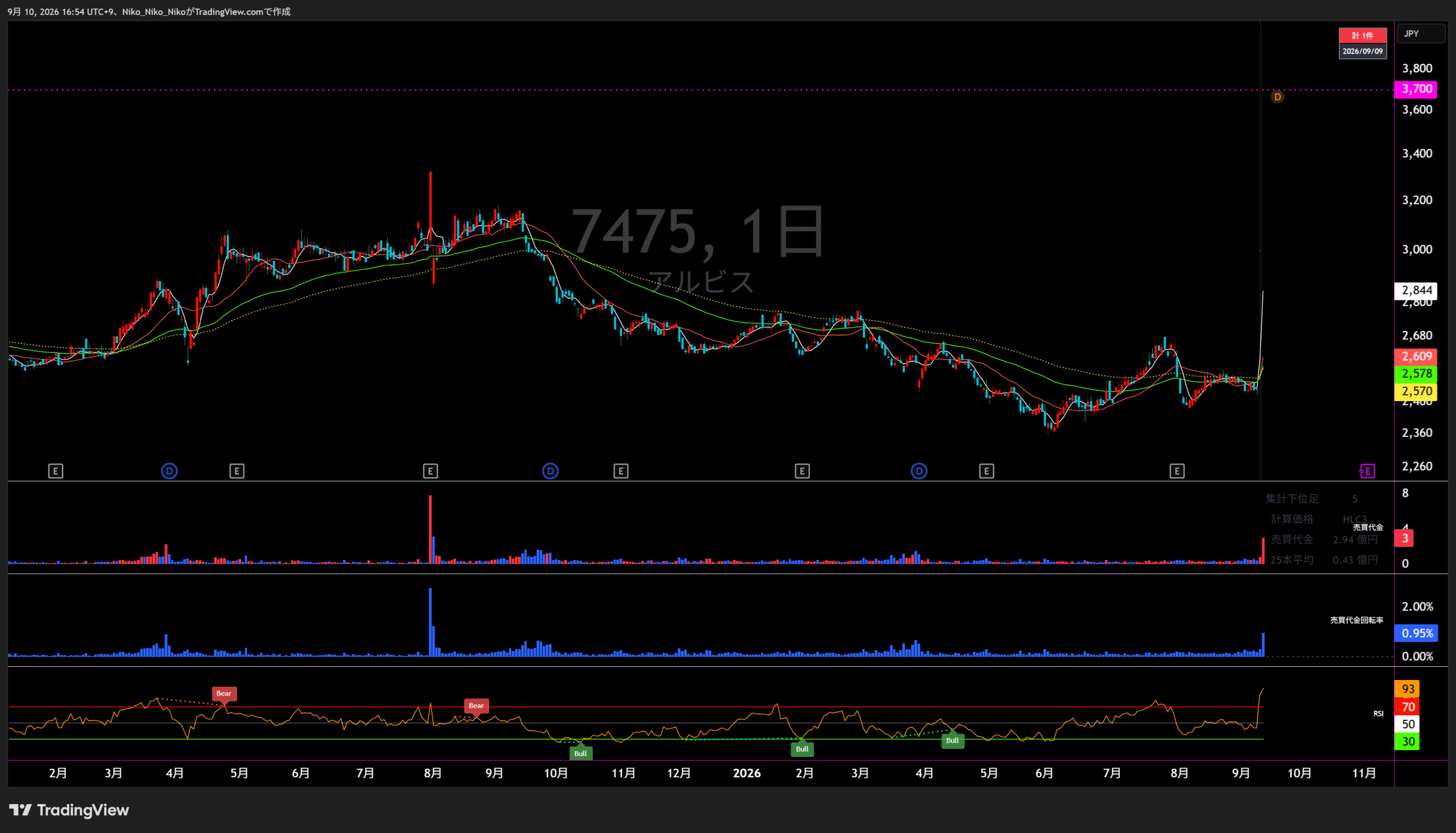Image resolution: width=1456 pixels, height=833 pixels.
Task: Click the red 計 1件 alert badge
Action: click(1362, 35)
